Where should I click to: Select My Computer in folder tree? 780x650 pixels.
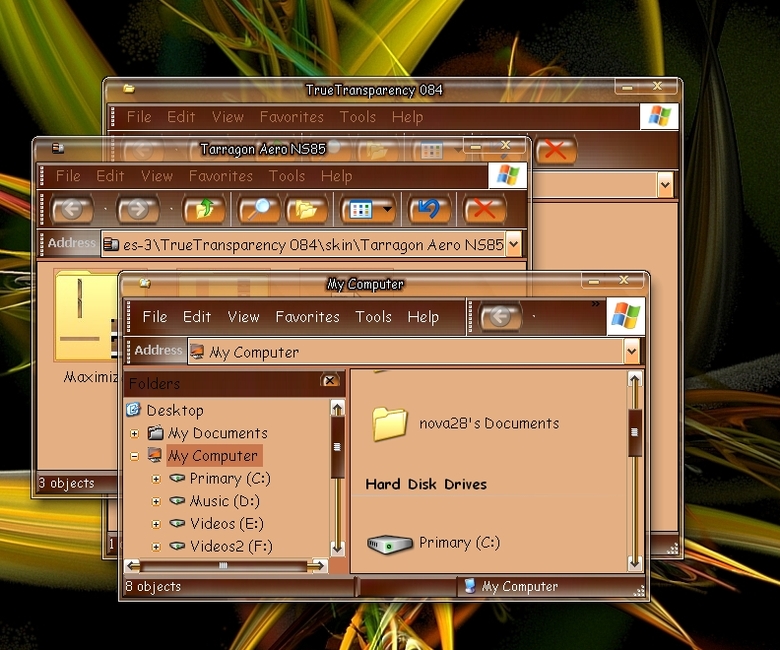(212, 456)
